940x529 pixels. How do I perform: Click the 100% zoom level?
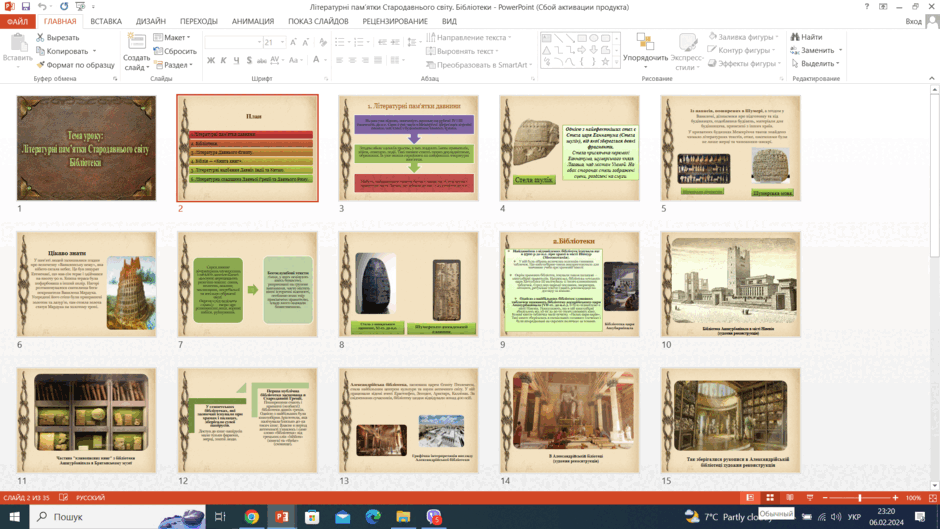tap(914, 498)
